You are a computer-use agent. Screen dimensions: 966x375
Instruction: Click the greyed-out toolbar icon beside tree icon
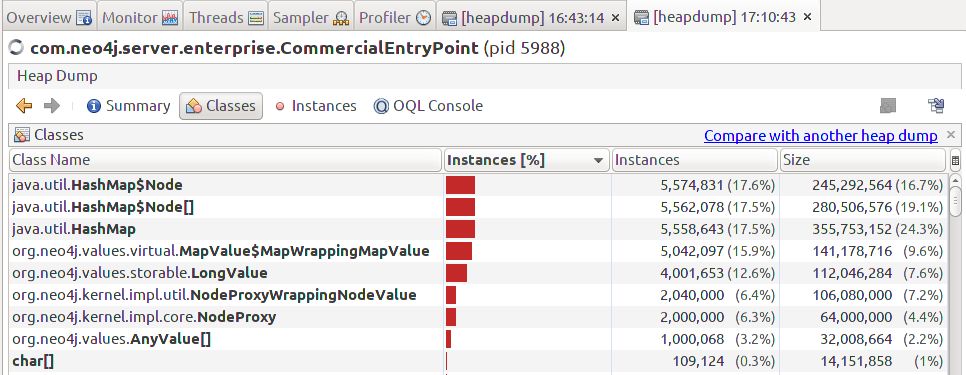coord(888,106)
